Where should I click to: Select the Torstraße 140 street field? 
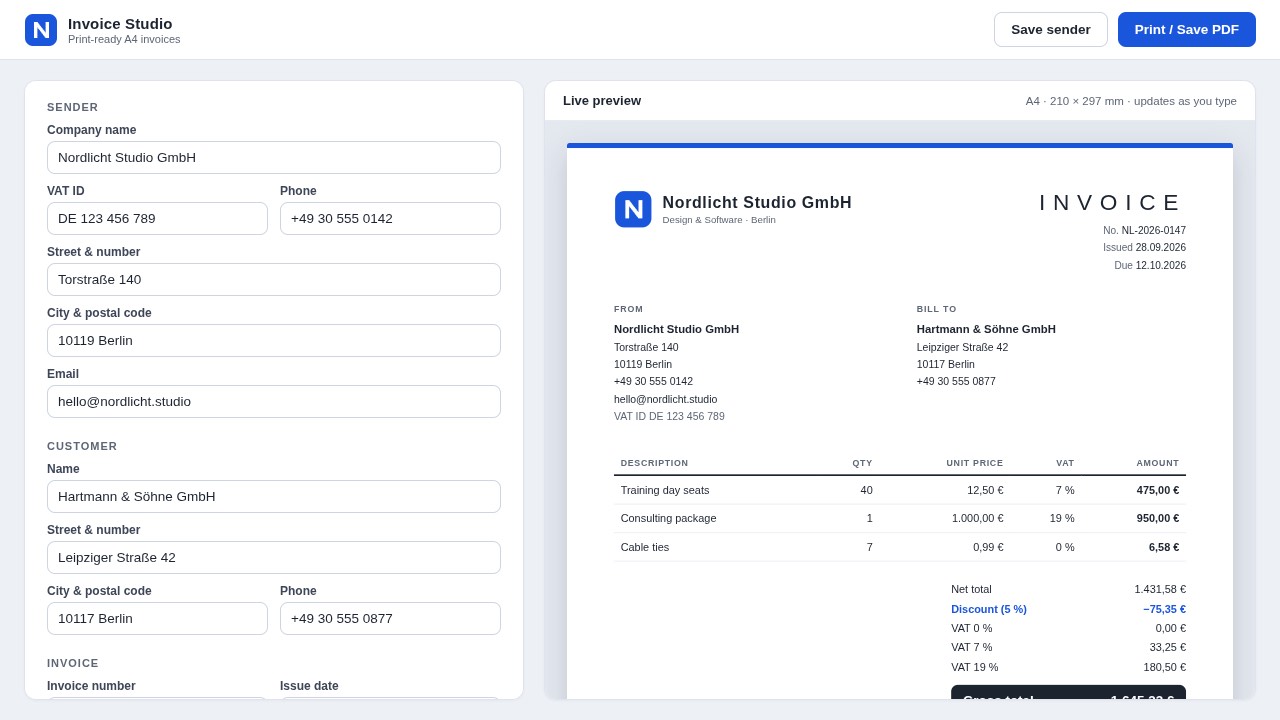click(274, 279)
